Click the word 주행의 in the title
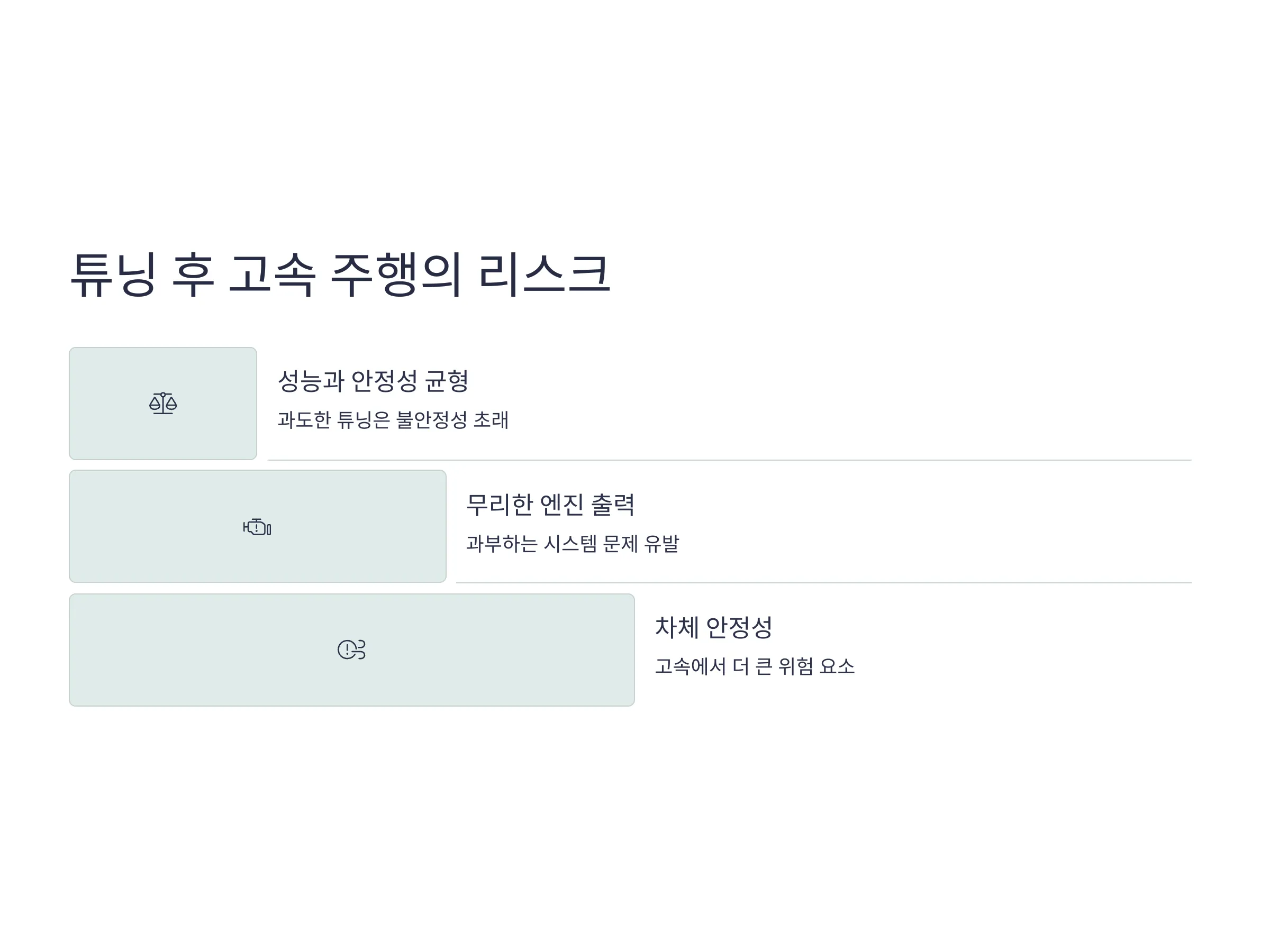 coord(396,274)
